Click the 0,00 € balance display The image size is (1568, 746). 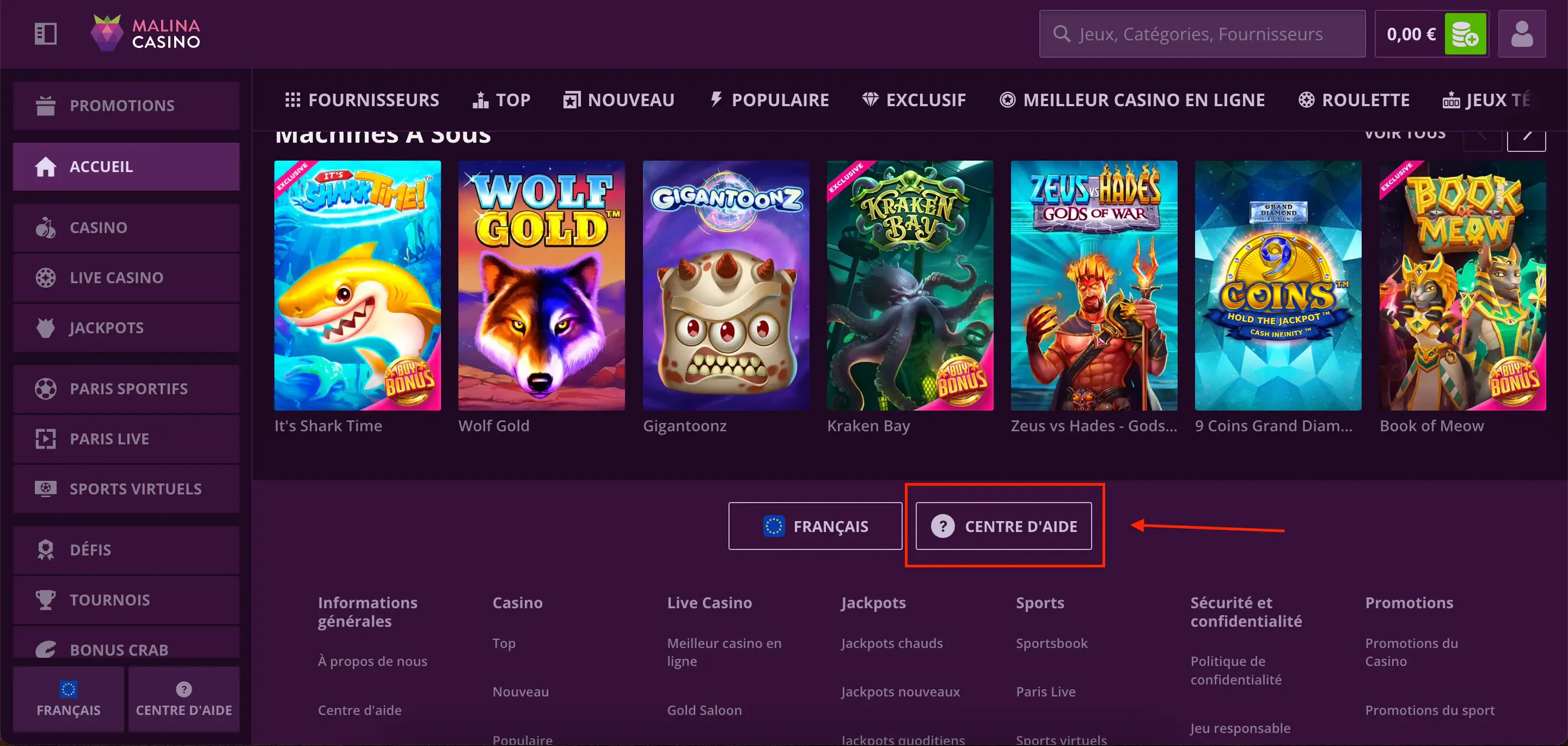pyautogui.click(x=1411, y=34)
